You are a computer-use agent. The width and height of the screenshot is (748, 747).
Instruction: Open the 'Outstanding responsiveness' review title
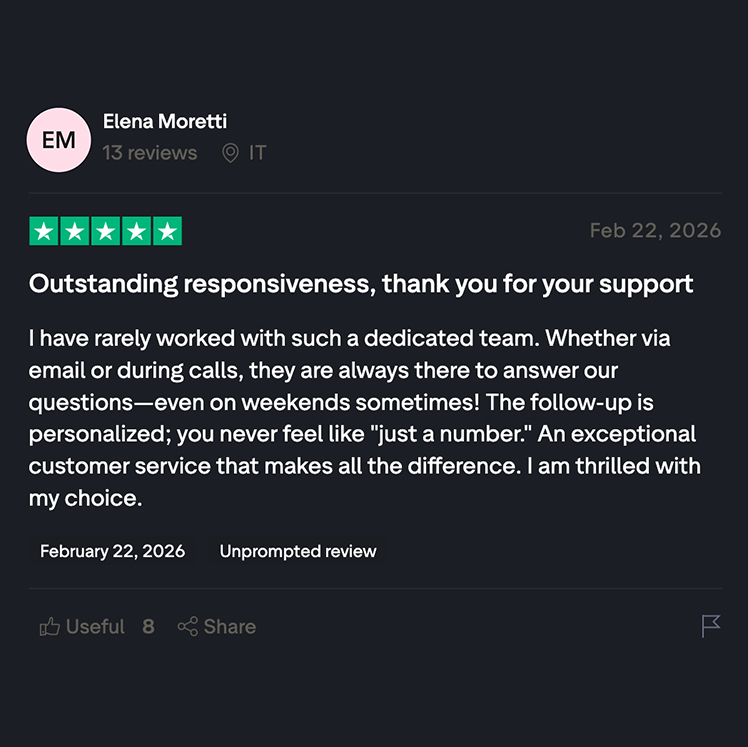tap(361, 284)
